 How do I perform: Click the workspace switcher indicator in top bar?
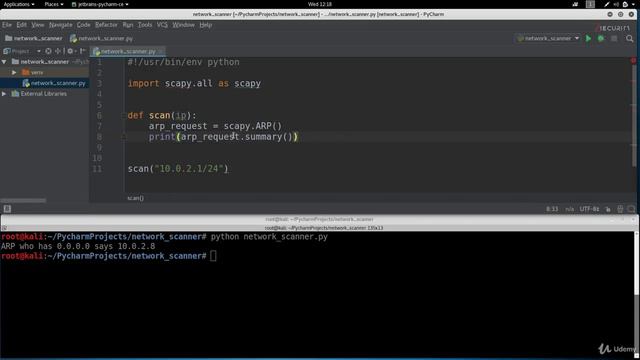(590, 4)
